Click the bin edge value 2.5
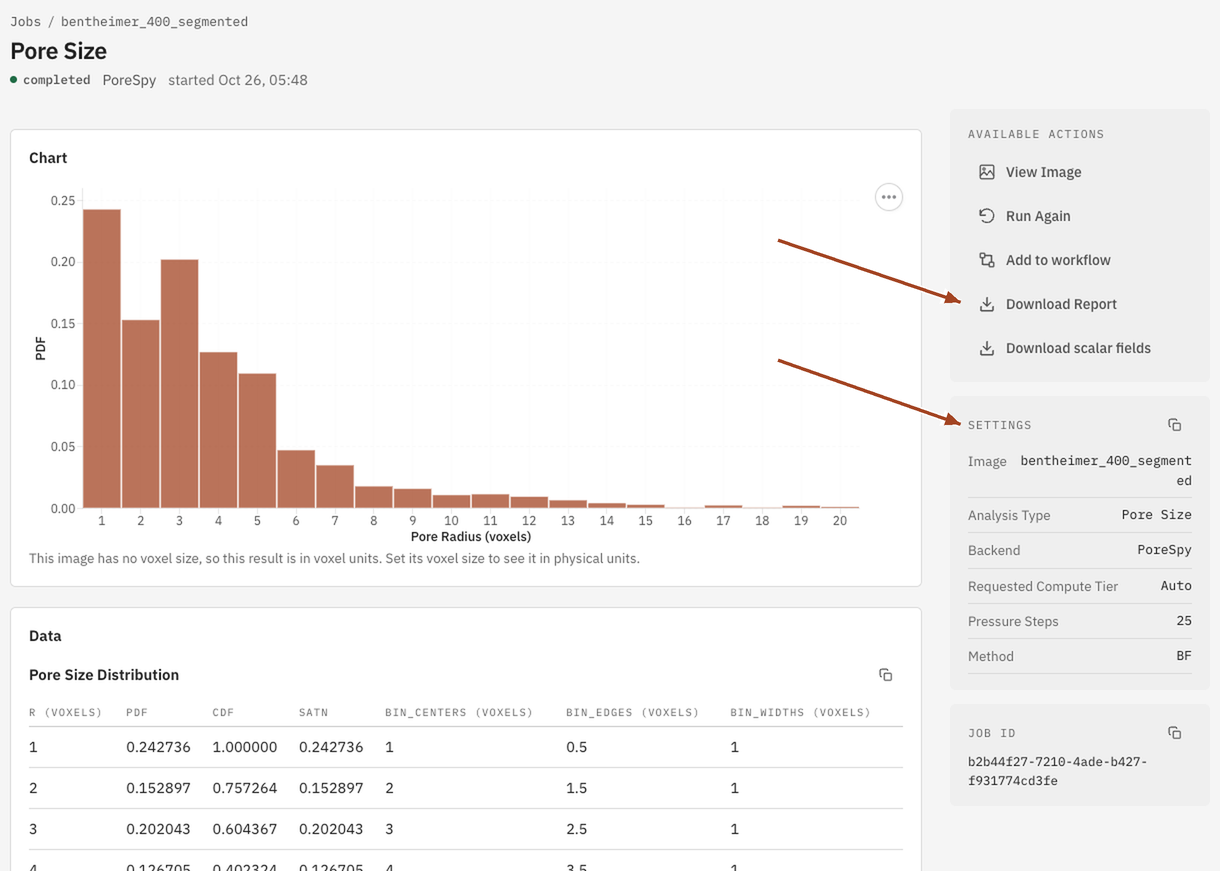 click(x=577, y=829)
